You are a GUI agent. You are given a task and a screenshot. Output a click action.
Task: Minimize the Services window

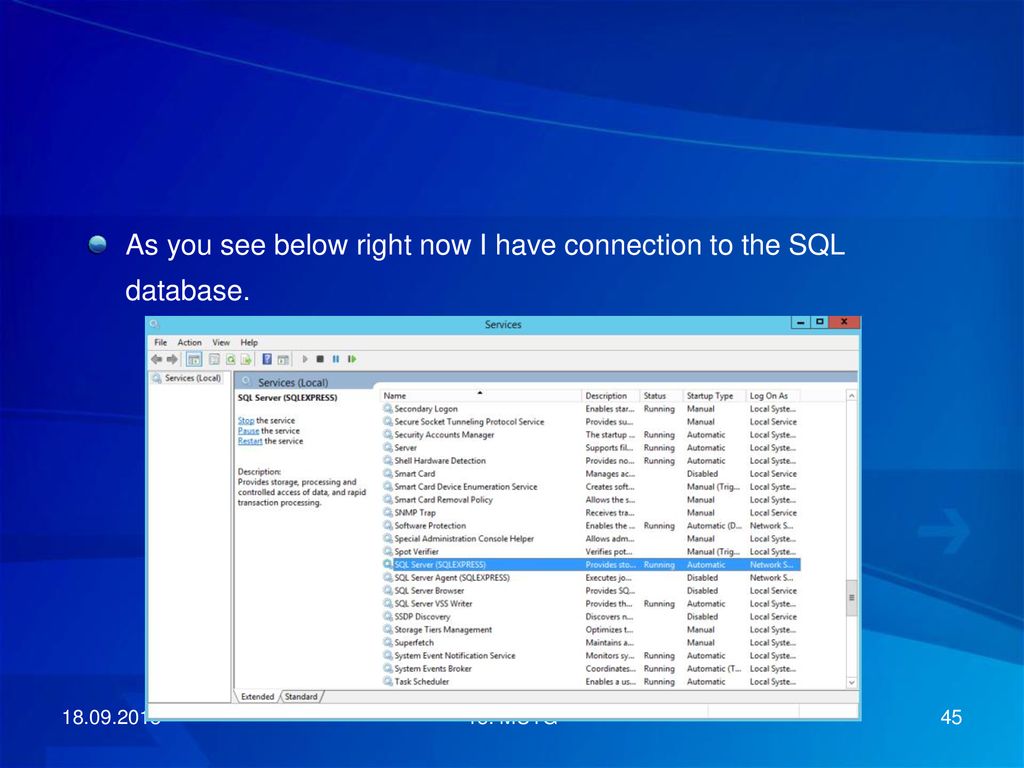pos(801,322)
